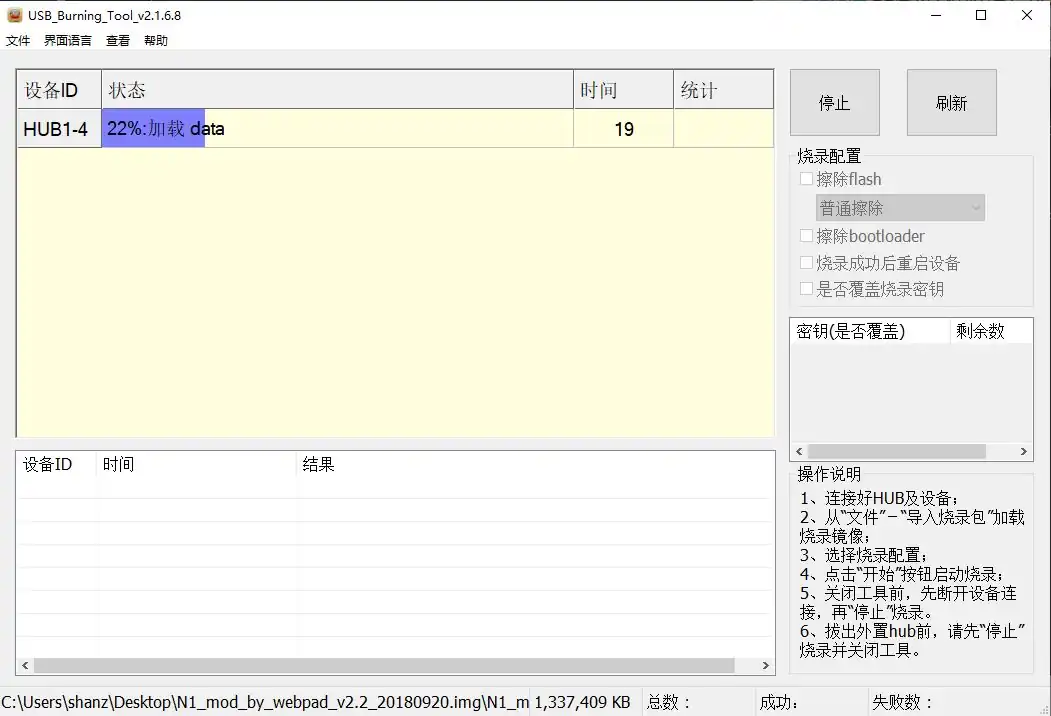
Task: Open the 界面语言 menu
Action: 68,41
